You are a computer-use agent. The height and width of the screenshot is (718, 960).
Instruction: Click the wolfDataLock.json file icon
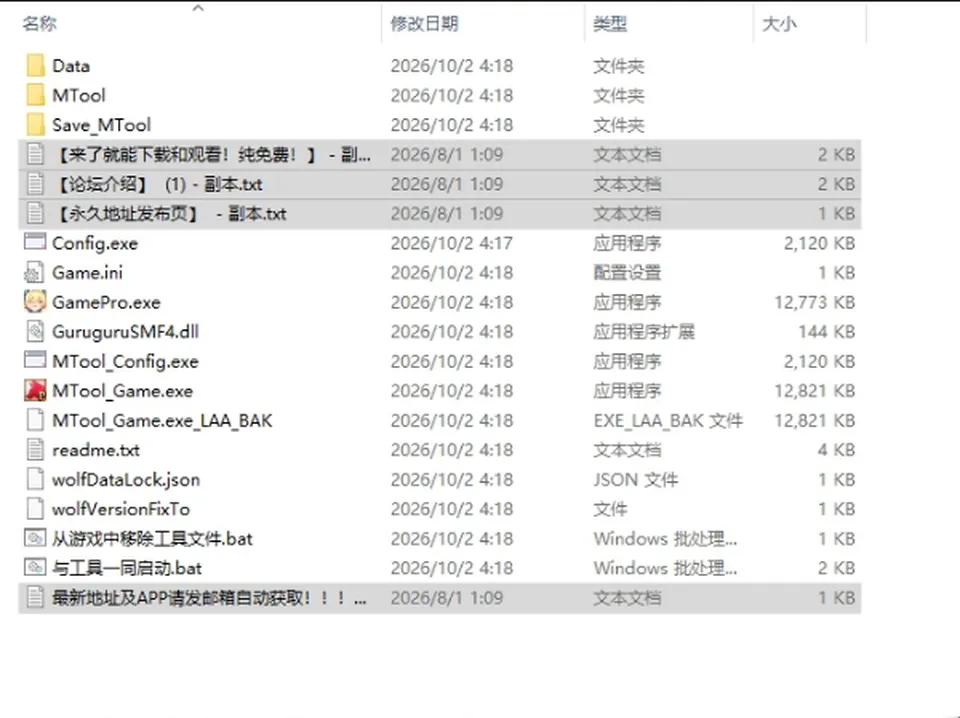tap(35, 479)
